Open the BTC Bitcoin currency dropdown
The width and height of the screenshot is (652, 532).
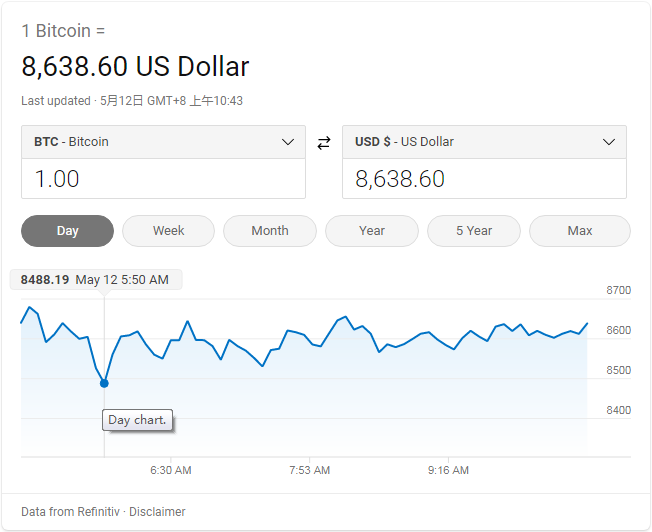(163, 142)
